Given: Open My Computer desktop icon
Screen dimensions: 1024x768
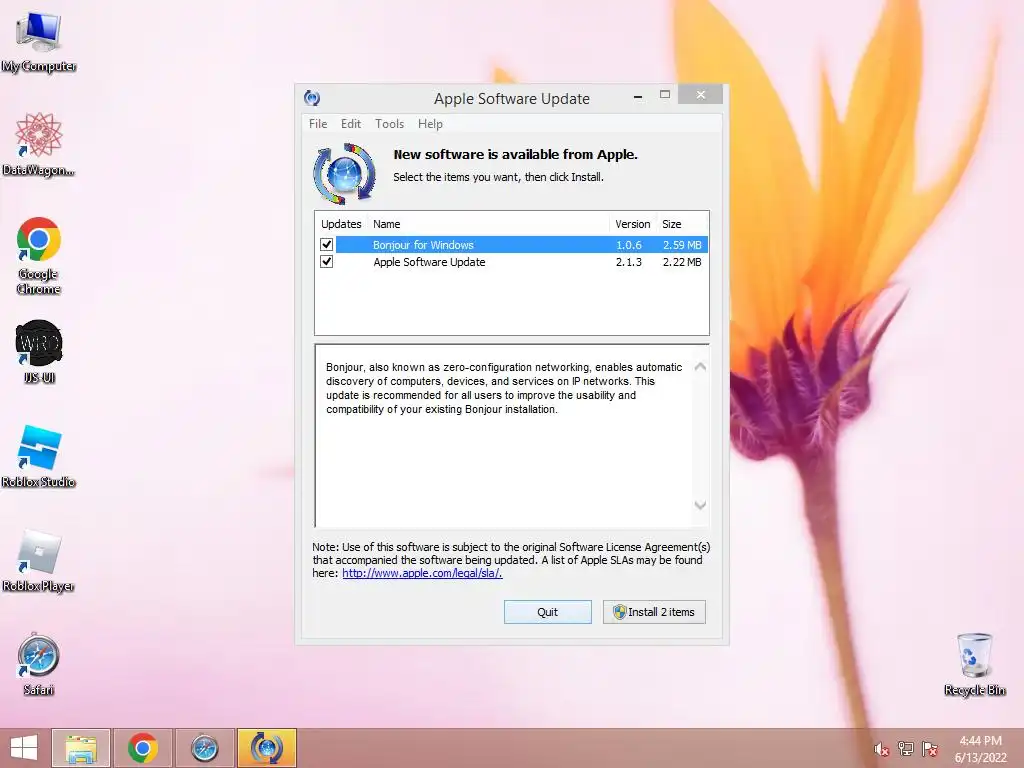Looking at the screenshot, I should 39,40.
